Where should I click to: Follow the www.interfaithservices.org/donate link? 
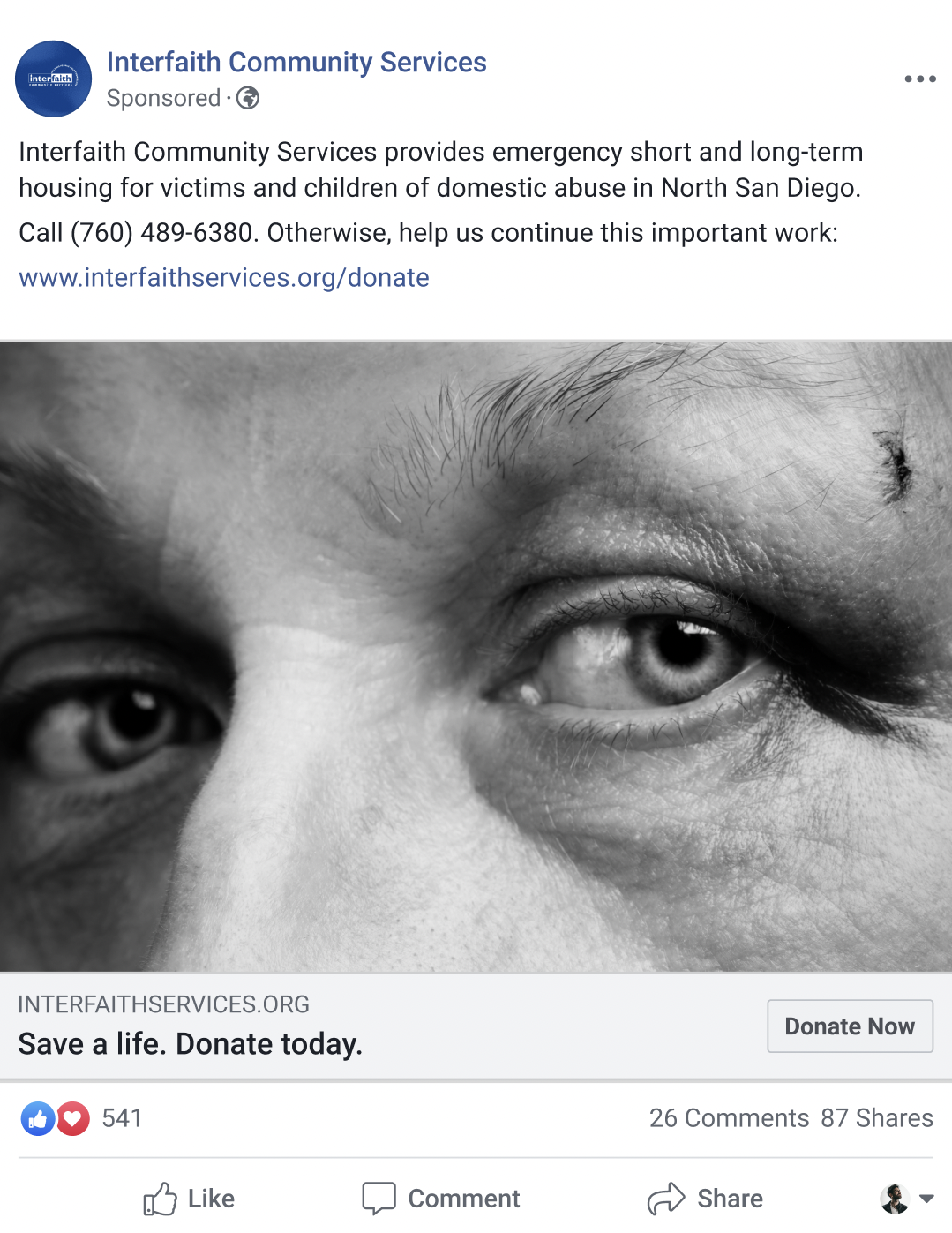[x=224, y=278]
